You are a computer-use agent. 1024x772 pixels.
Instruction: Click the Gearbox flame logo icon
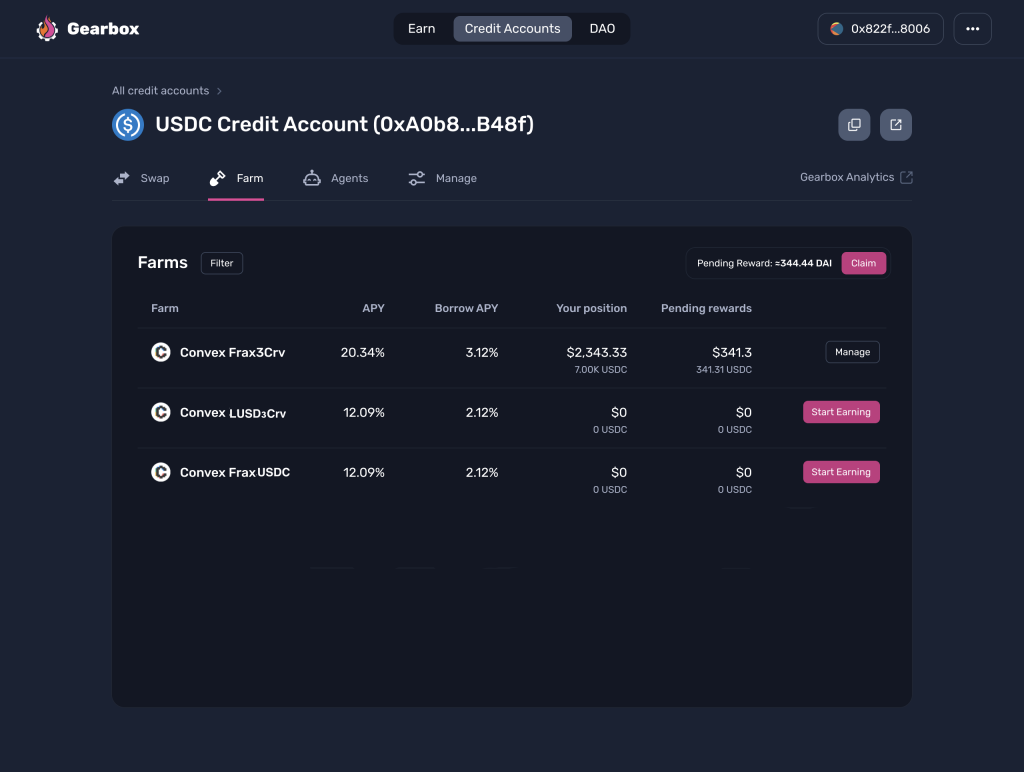tap(47, 29)
